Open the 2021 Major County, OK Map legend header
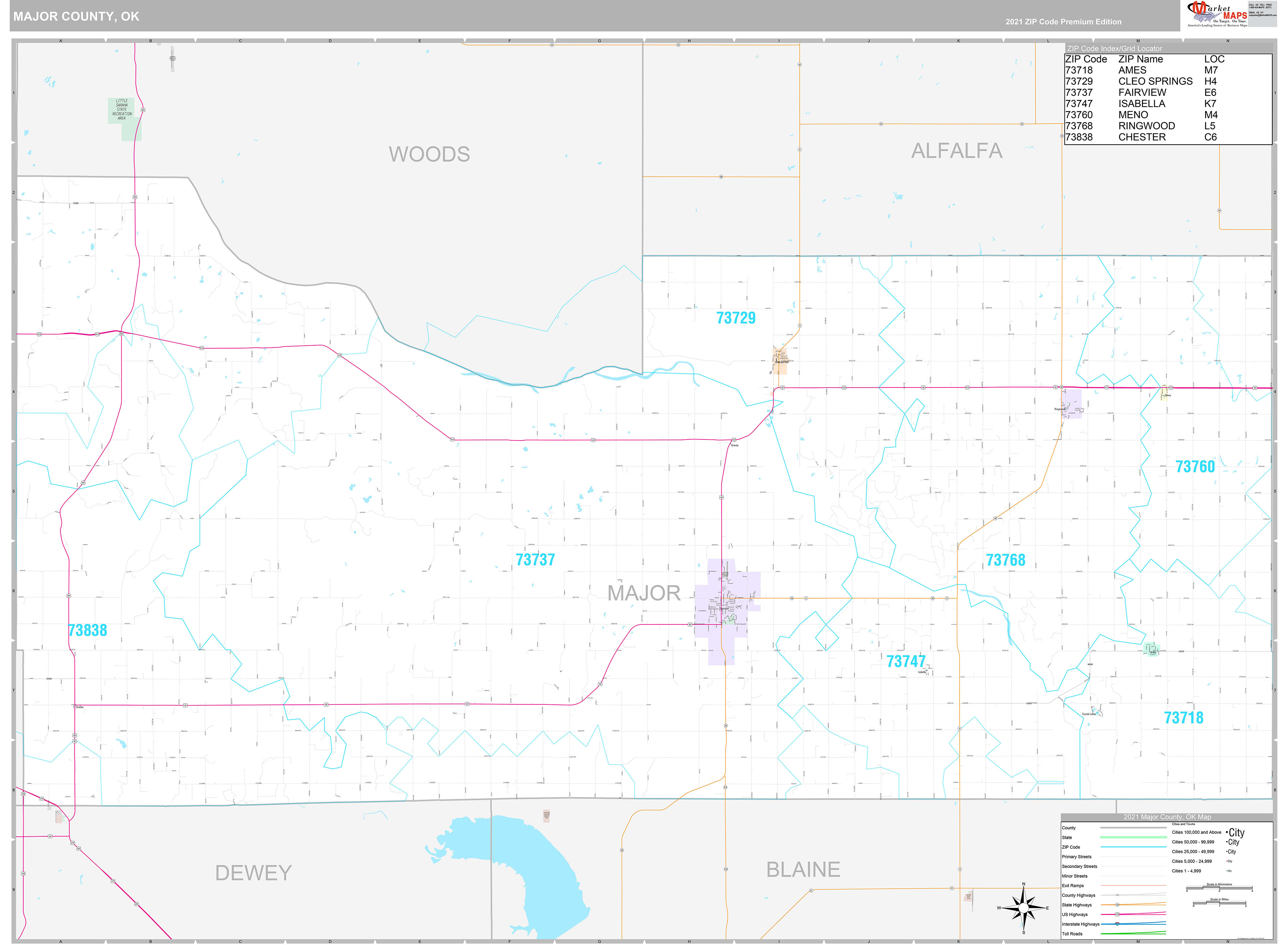The height and width of the screenshot is (945, 1288). (x=1167, y=817)
